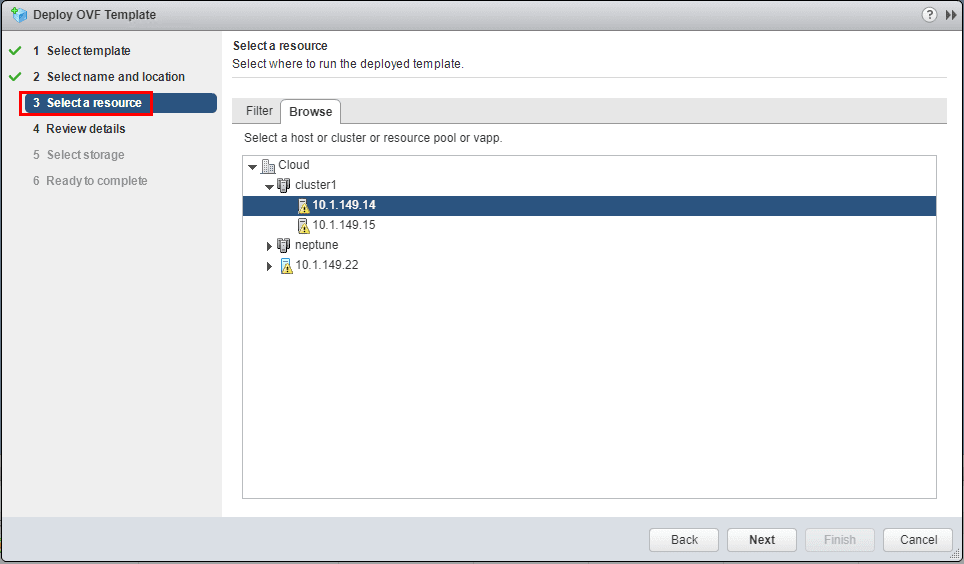Click the host icon for 10.1.149.14
Screen dimensions: 964x564
(302, 206)
